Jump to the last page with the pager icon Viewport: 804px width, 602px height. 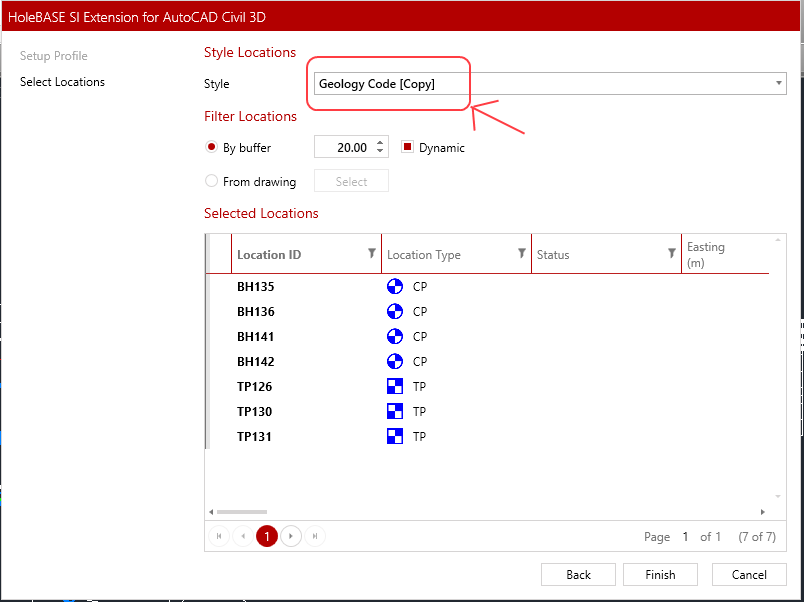tap(315, 536)
